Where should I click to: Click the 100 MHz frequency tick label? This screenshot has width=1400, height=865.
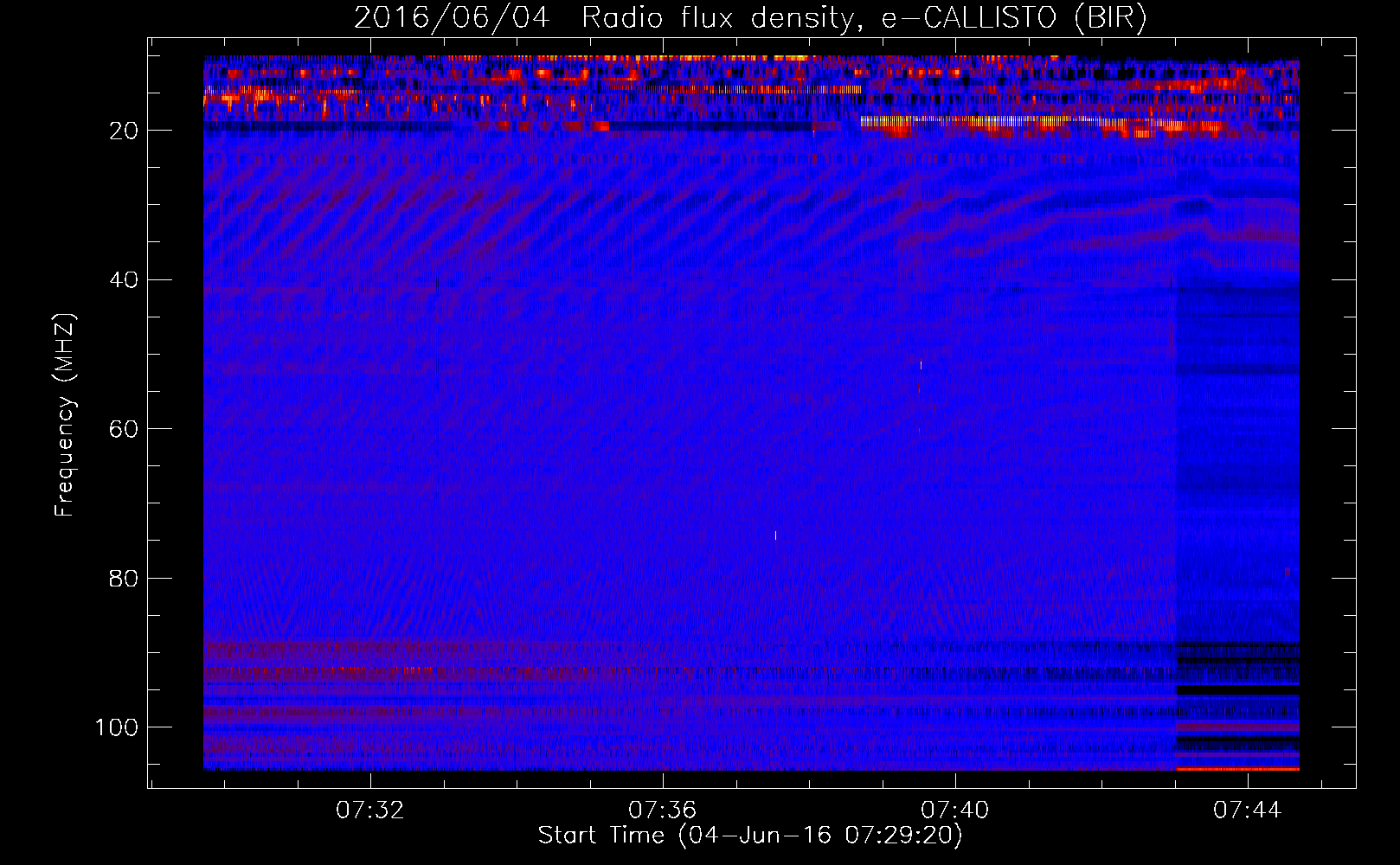[117, 727]
